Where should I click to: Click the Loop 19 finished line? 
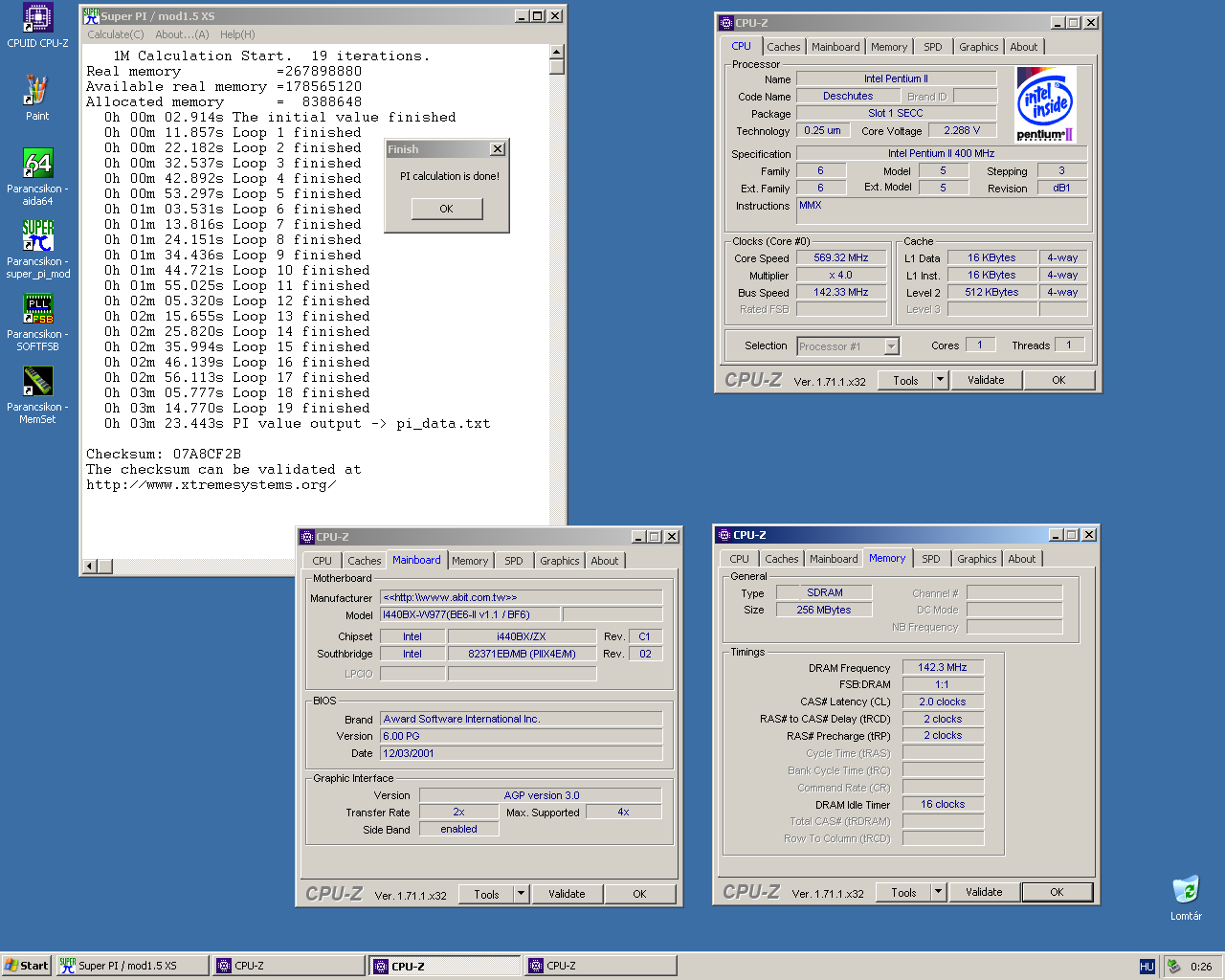pos(237,409)
